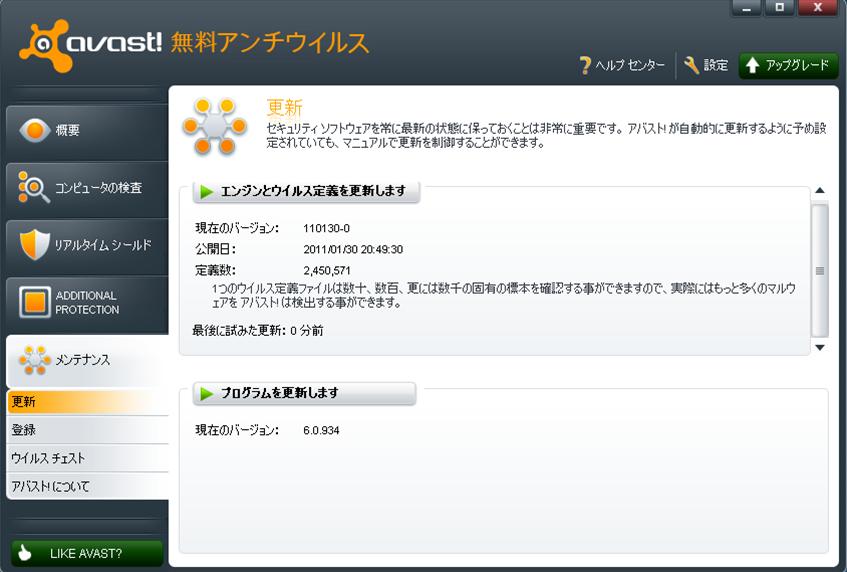
Task: Click the アップグレード upgrade button
Action: [788, 65]
